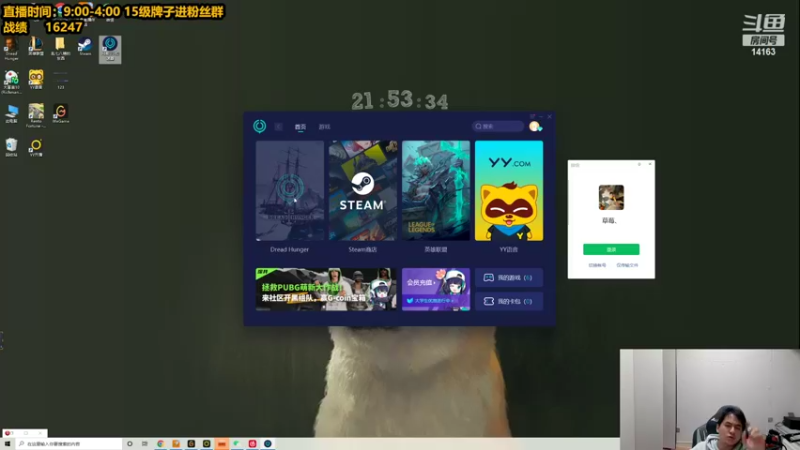Select the Dread Hunger game card
This screenshot has width=800, height=450.
pyautogui.click(x=290, y=191)
